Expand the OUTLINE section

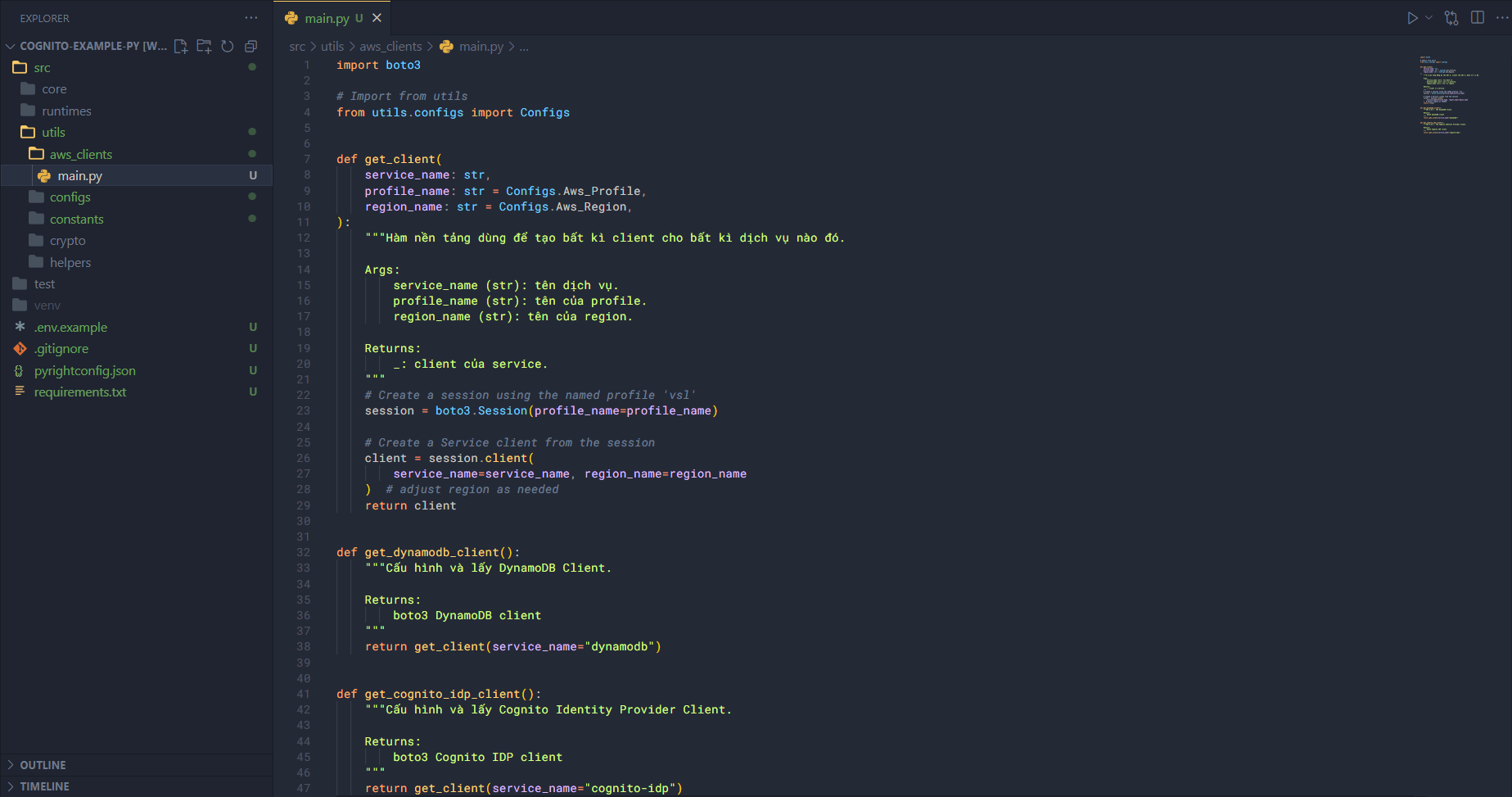(43, 765)
